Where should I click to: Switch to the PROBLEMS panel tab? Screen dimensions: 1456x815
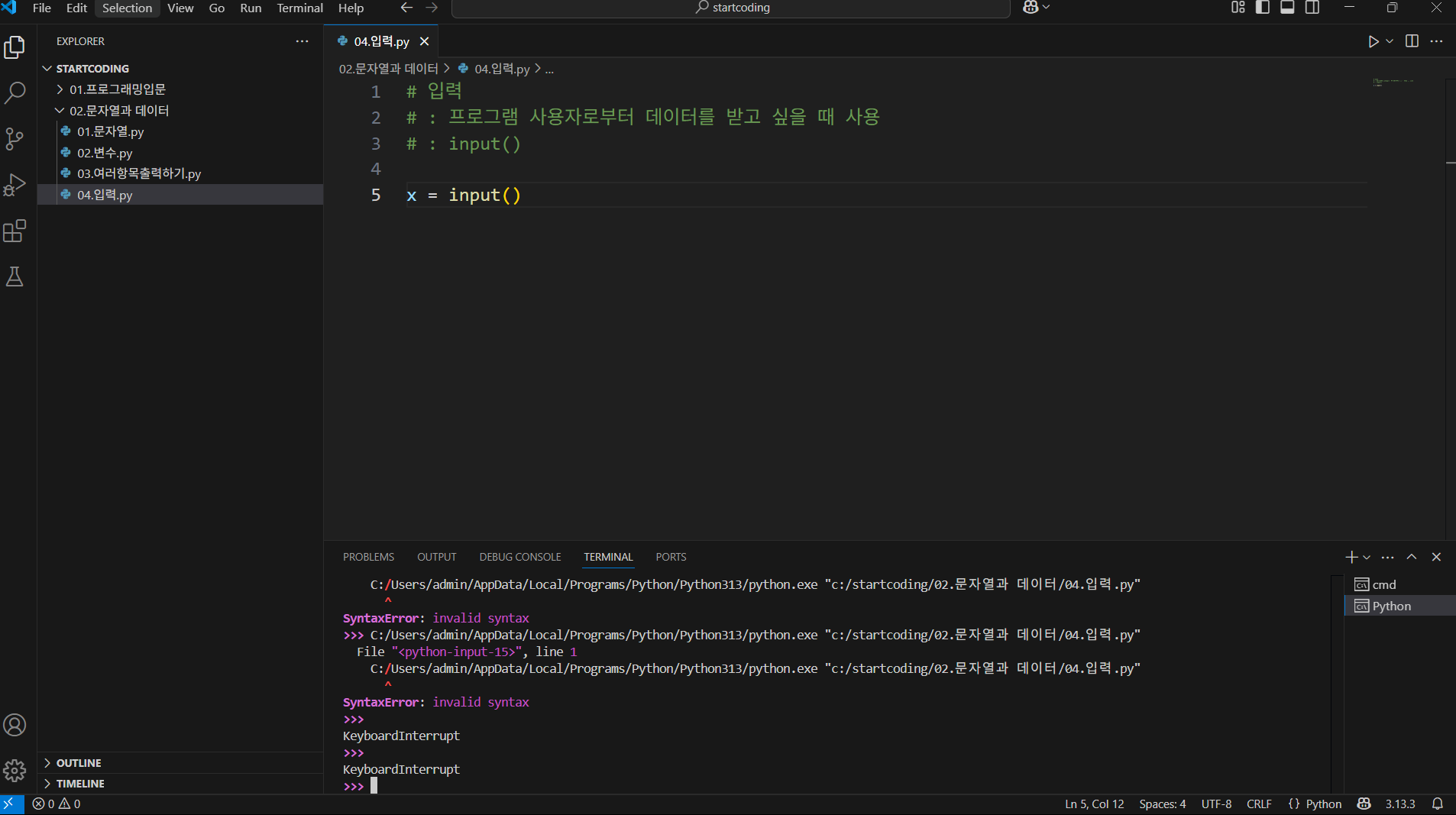coord(368,557)
